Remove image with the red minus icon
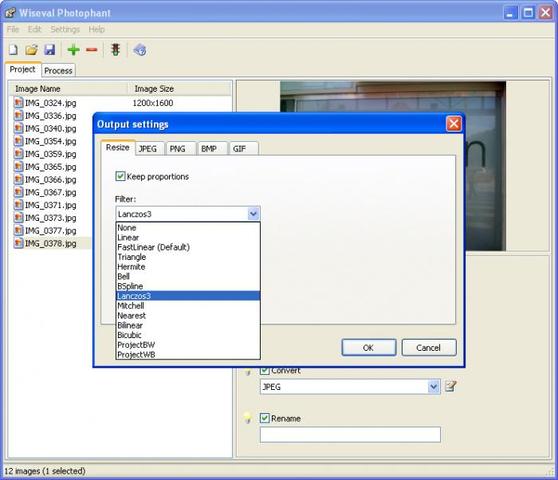Viewport: 558px width, 480px height. [91, 50]
